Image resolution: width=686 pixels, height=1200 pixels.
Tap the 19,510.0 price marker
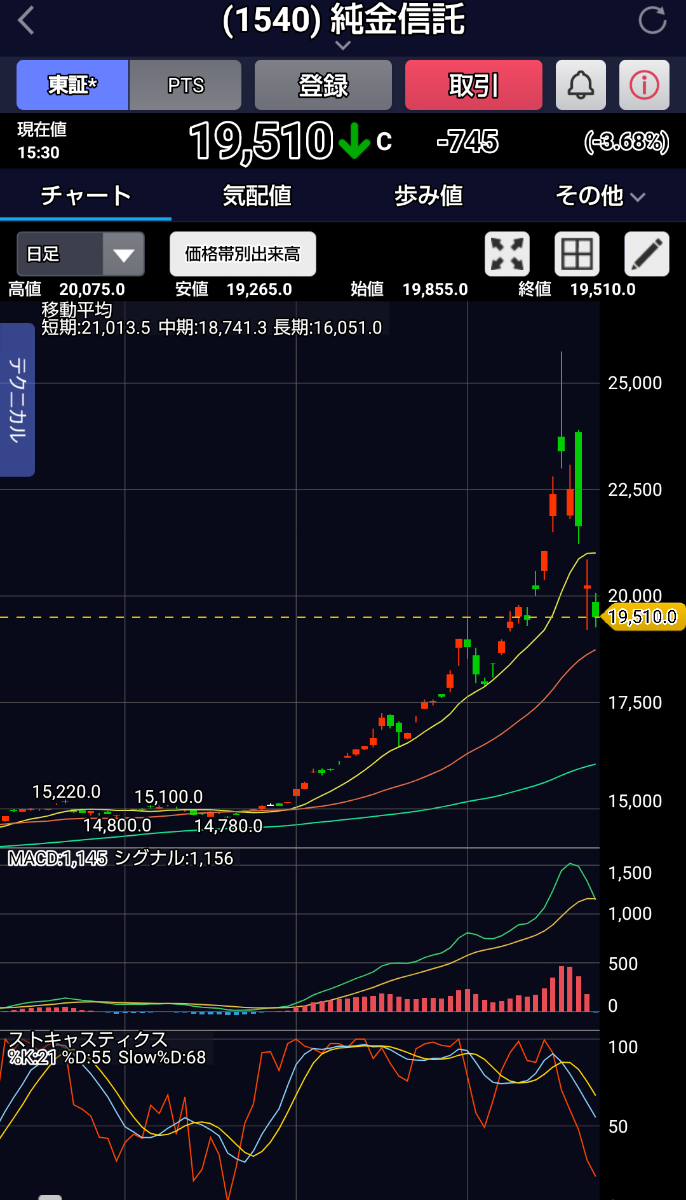tap(645, 617)
